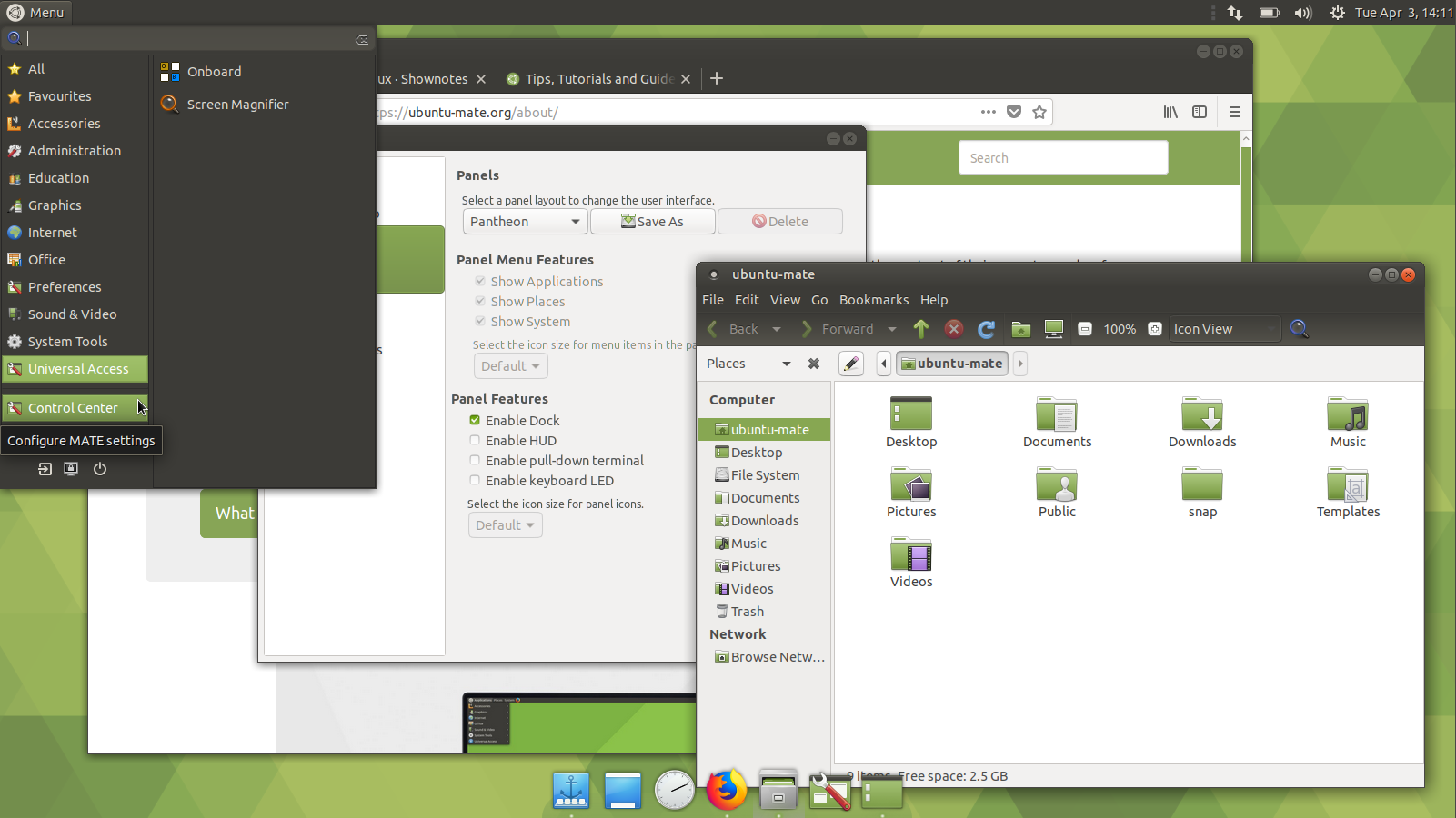Select System Tools menu category
Screen dimensions: 1456x818
tap(75, 342)
